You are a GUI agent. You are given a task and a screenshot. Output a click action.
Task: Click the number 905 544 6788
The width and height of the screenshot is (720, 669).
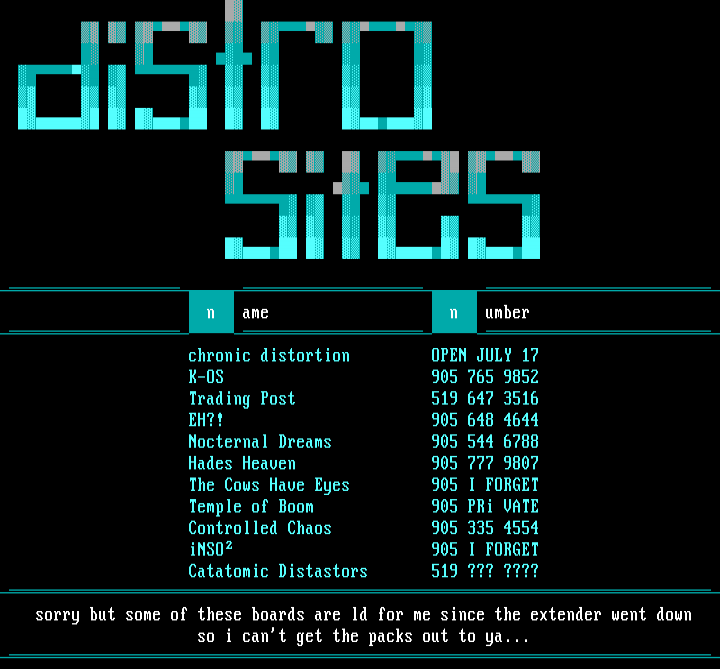point(485,442)
